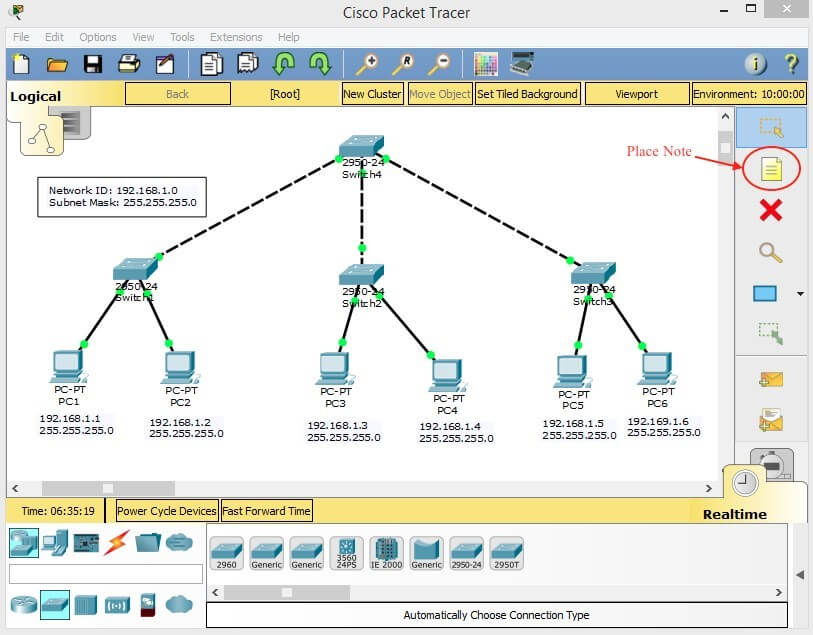Click the workspace scroll up arrow
The height and width of the screenshot is (635, 813).
(725, 117)
